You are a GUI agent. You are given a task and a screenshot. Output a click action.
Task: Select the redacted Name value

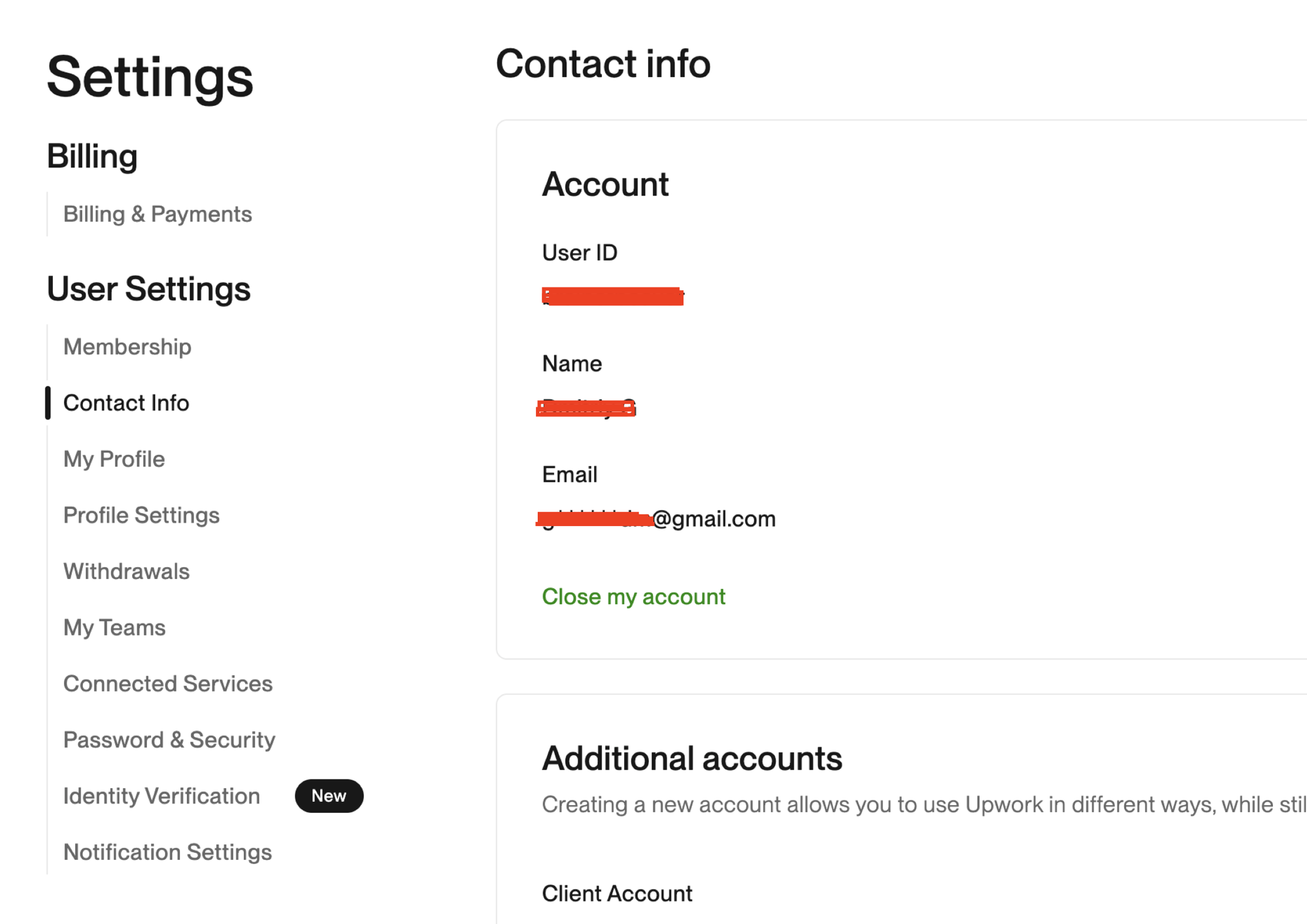tap(586, 408)
